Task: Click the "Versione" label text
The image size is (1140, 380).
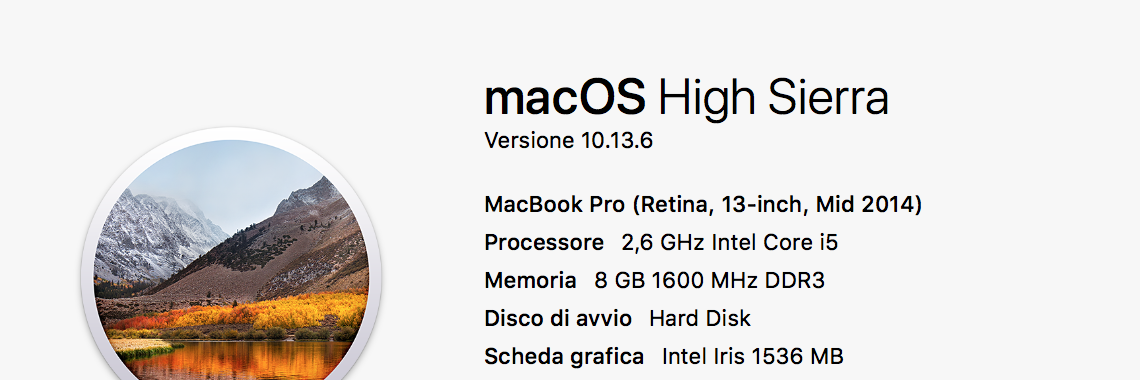Action: [530, 140]
